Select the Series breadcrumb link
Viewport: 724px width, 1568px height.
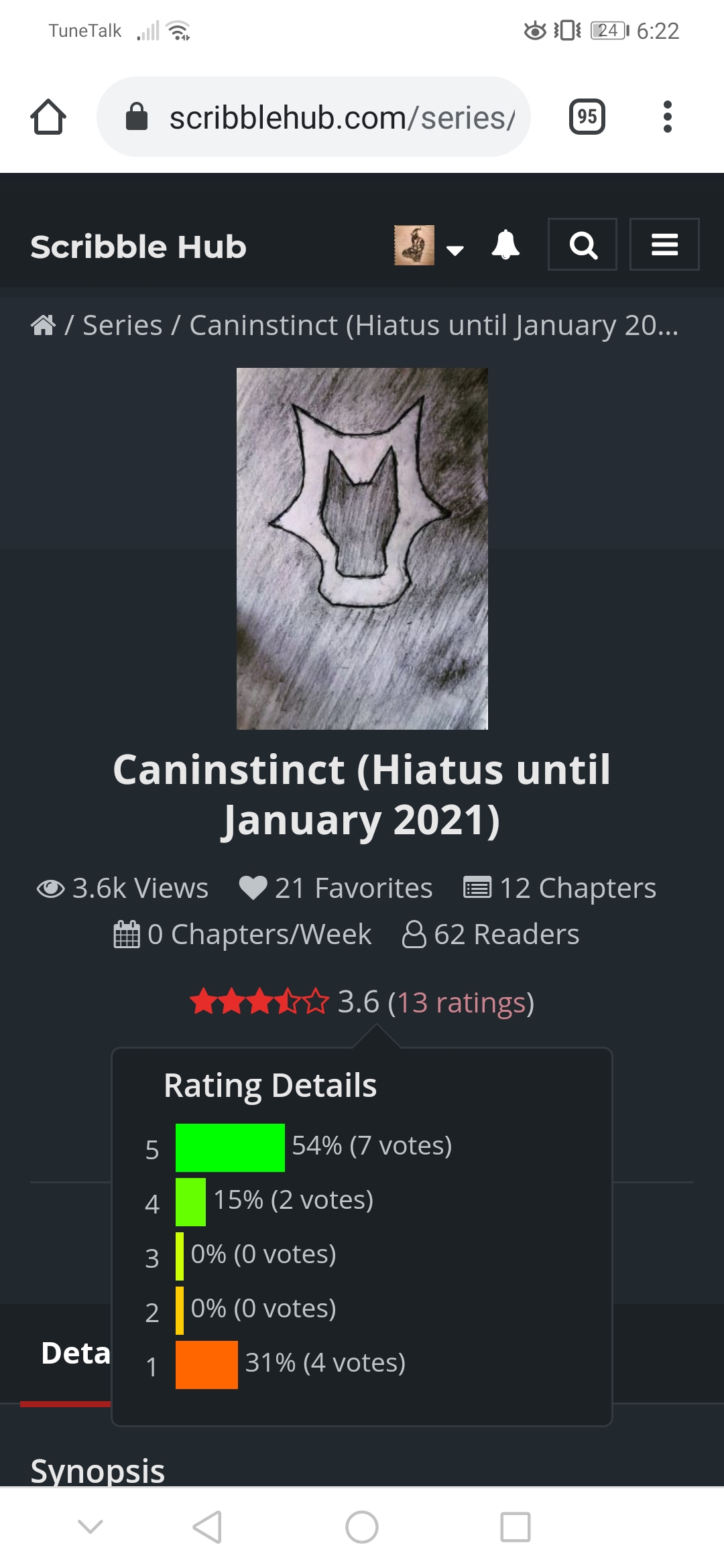123,325
